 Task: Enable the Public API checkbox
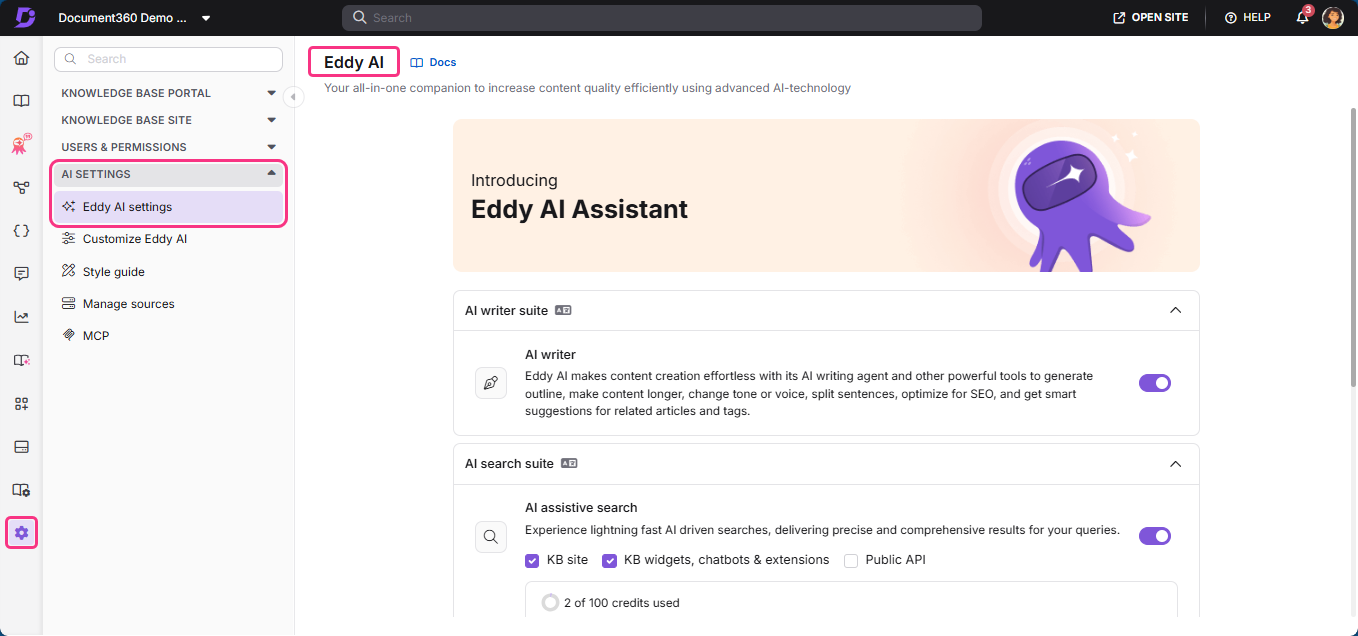[x=850, y=560]
